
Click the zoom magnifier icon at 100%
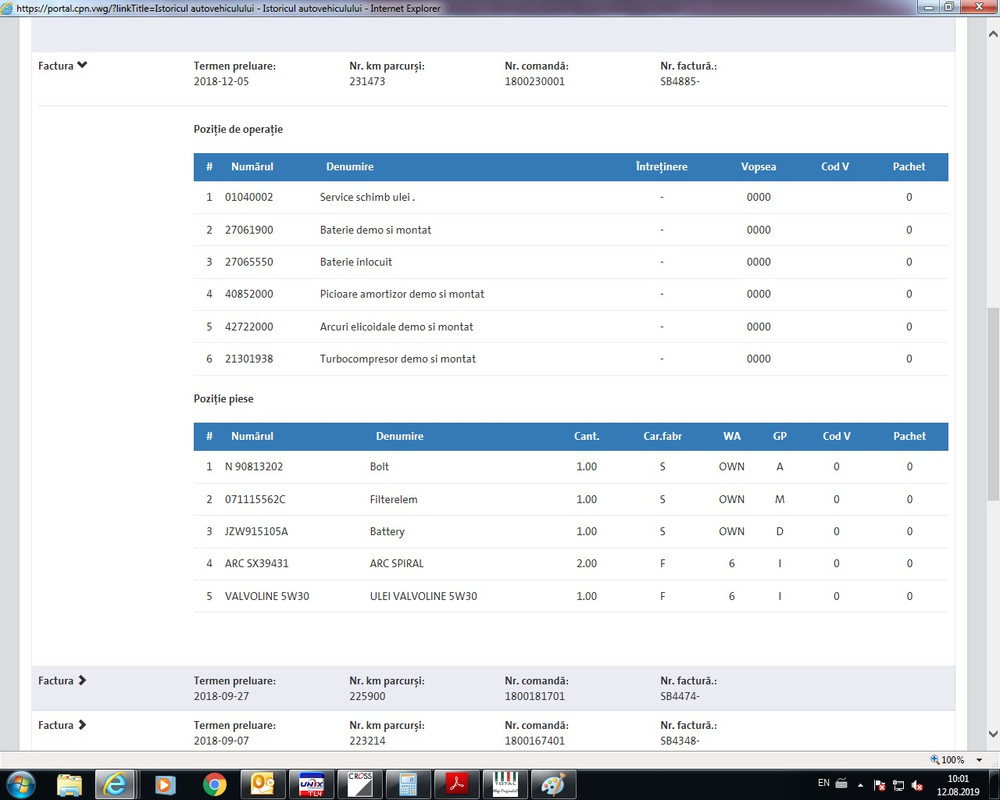[935, 760]
